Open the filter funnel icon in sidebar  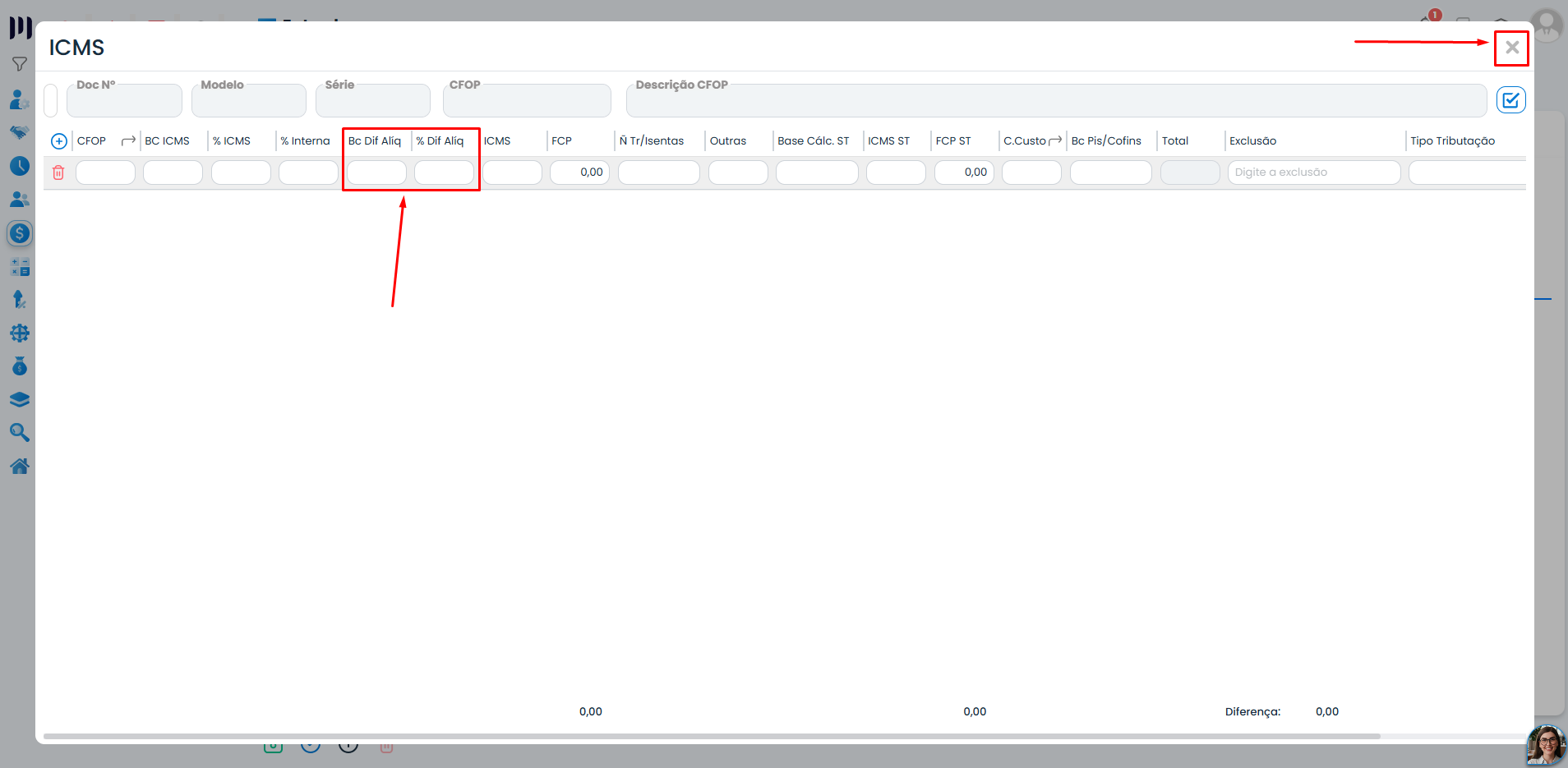(x=20, y=64)
